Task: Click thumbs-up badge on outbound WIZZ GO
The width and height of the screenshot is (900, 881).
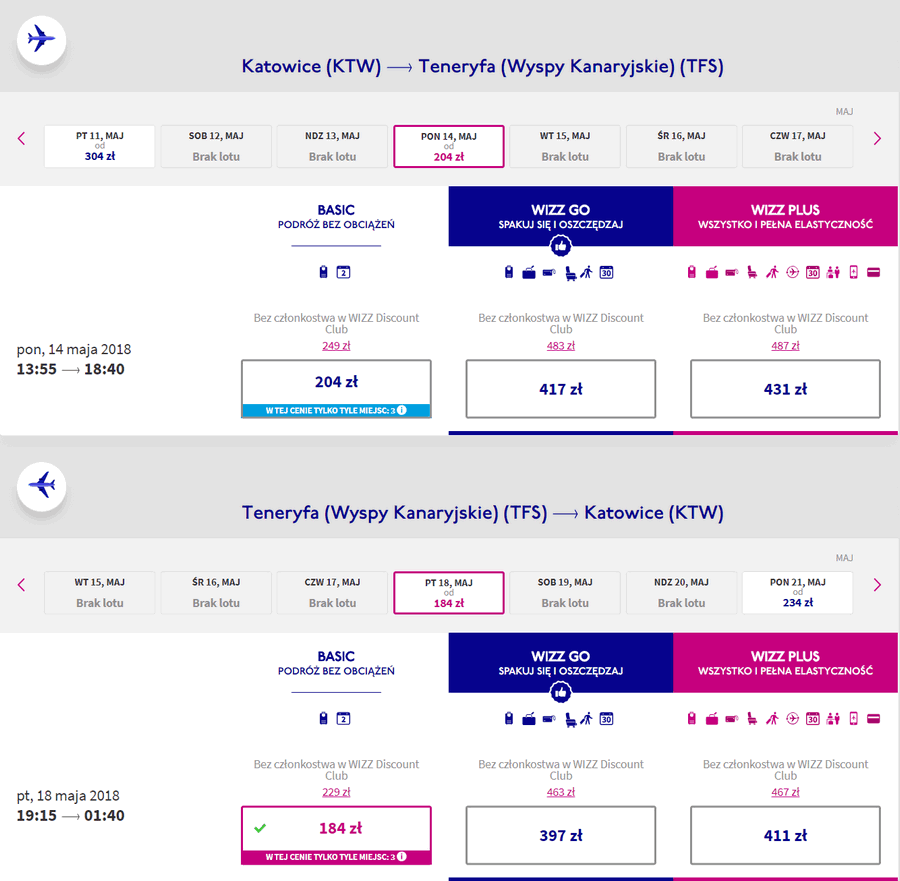Action: [x=560, y=246]
